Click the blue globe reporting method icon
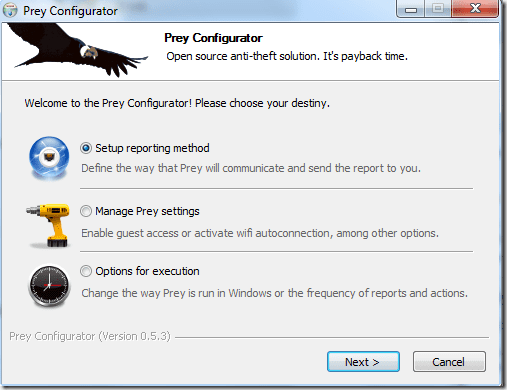Viewport: 507px width, 390px height. coord(49,158)
